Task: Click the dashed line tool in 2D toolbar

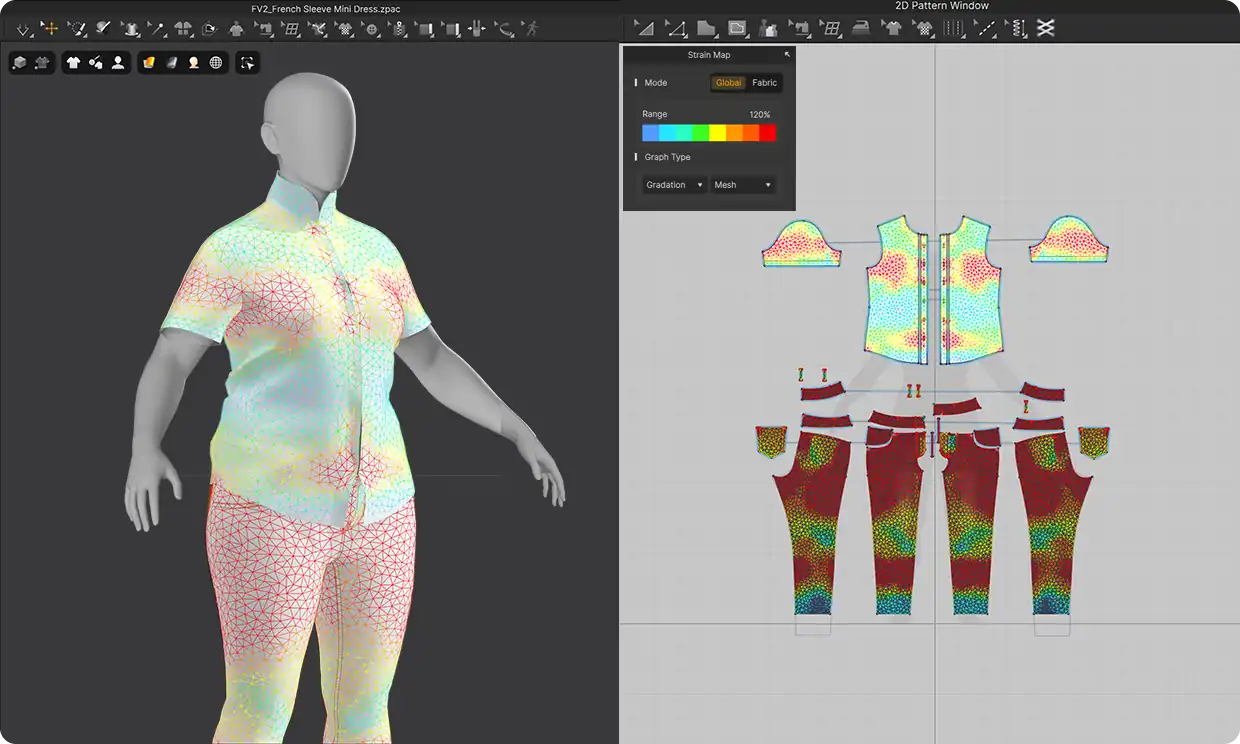Action: pyautogui.click(x=987, y=29)
